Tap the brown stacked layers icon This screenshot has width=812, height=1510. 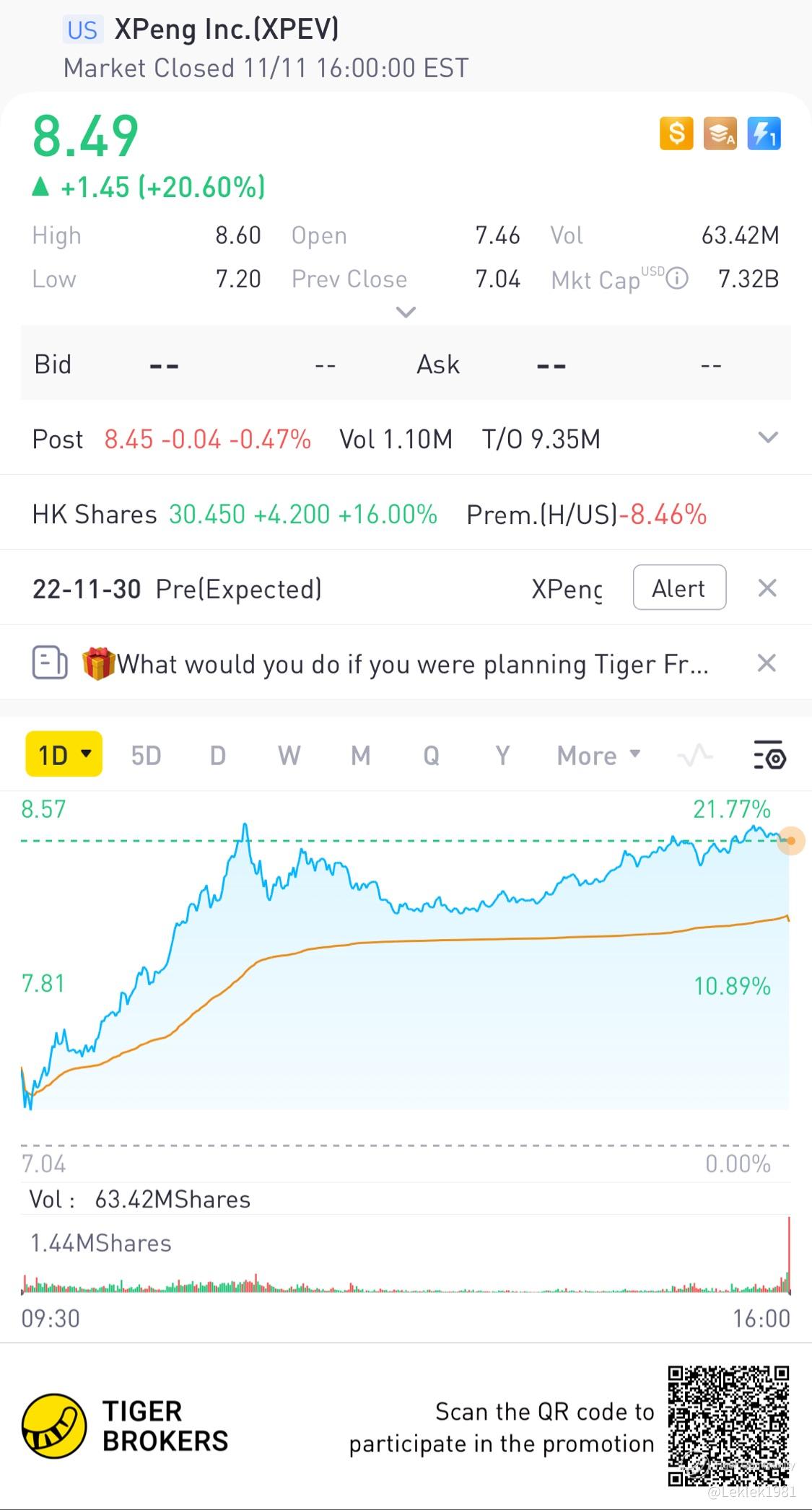point(720,134)
